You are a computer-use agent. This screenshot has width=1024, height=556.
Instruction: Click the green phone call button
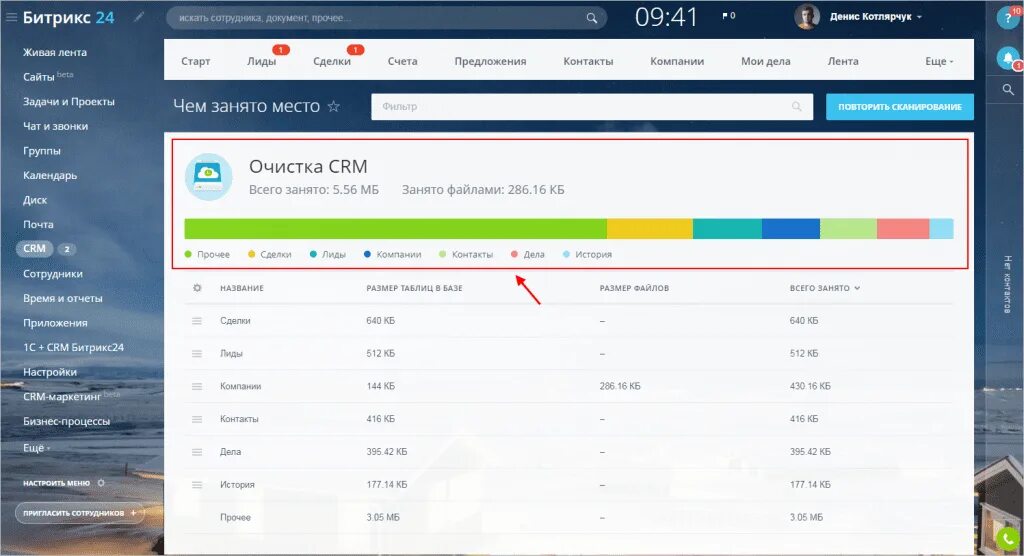(x=1008, y=538)
